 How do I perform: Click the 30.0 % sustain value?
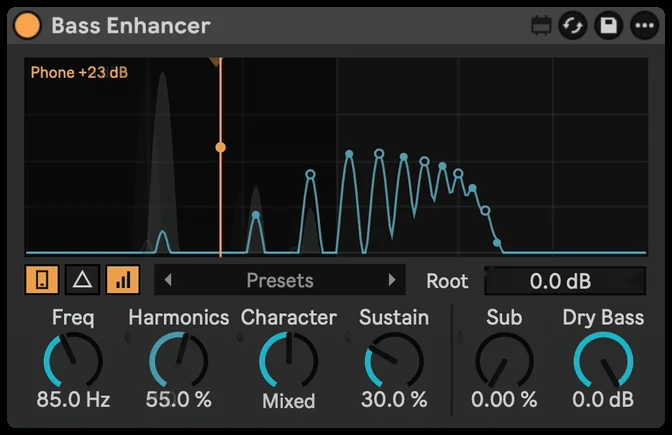[394, 399]
